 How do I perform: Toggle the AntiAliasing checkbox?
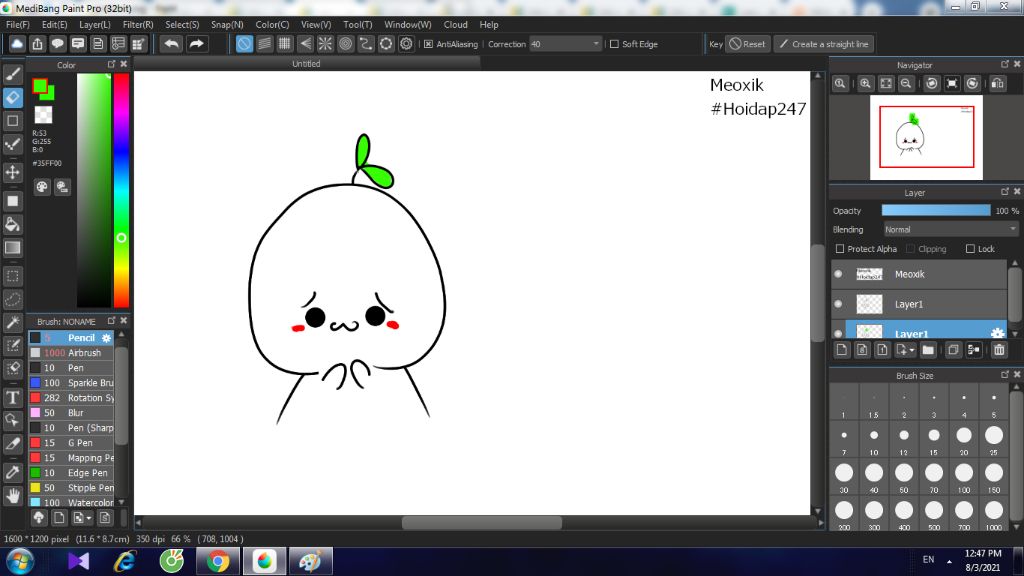(428, 44)
